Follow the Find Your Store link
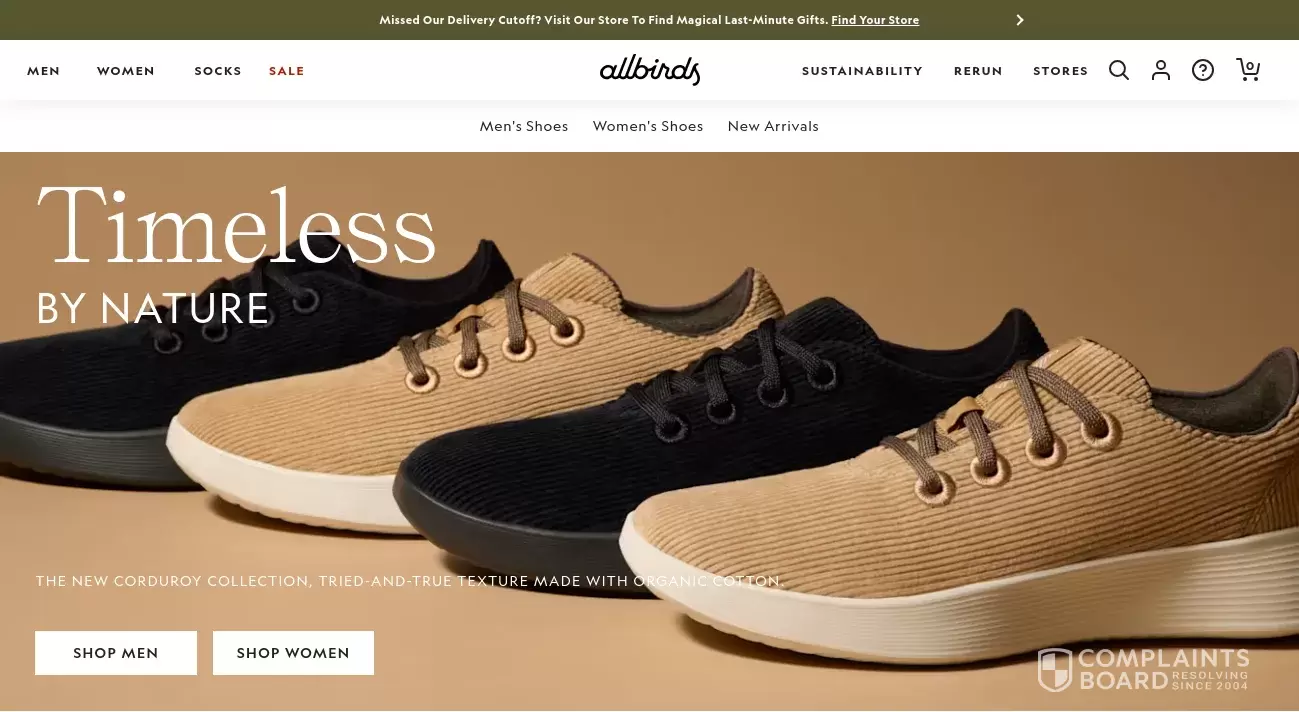This screenshot has height=712, width=1299. [x=875, y=20]
